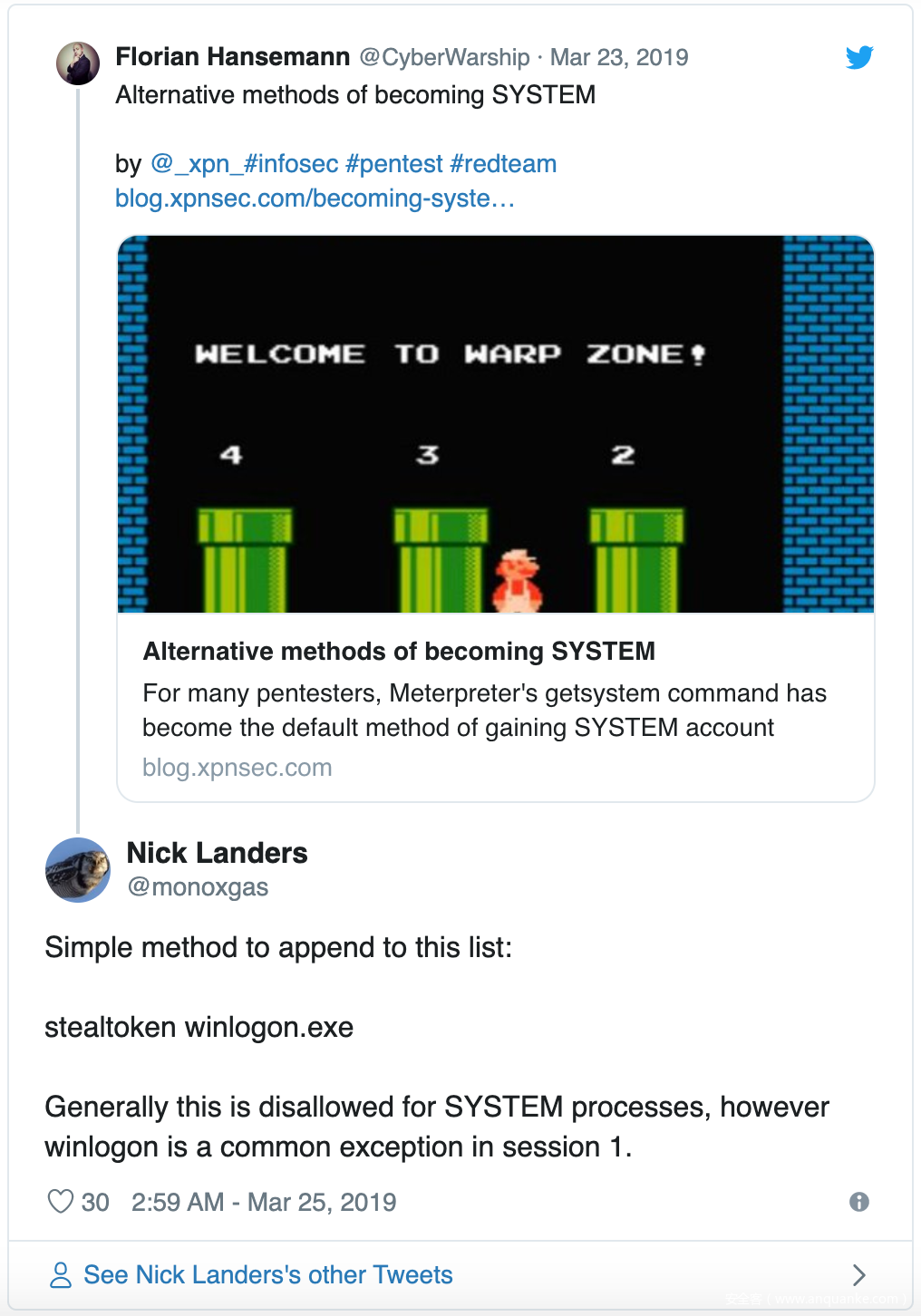Expand the chevron arrow for more Tweets

pos(858,1275)
